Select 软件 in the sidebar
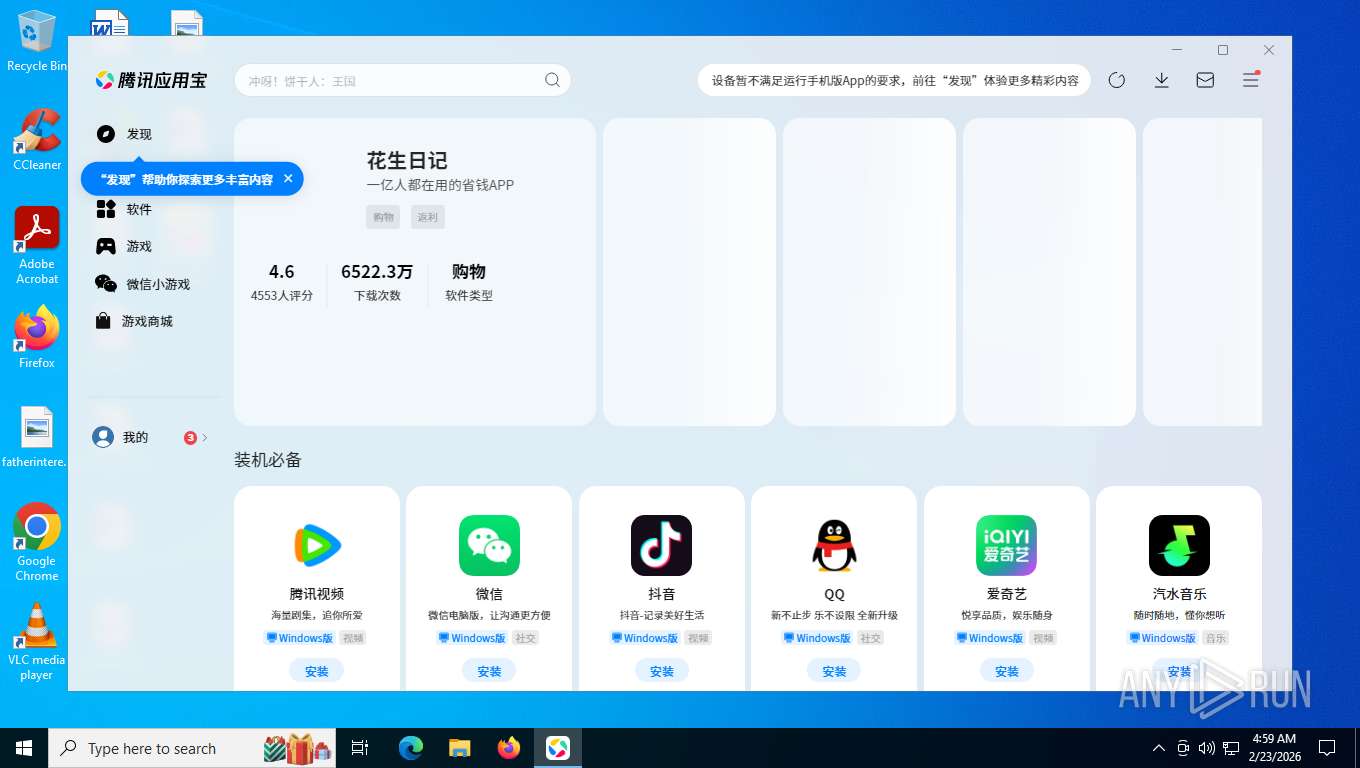Viewport: 1360px width, 768px height. tap(124, 209)
